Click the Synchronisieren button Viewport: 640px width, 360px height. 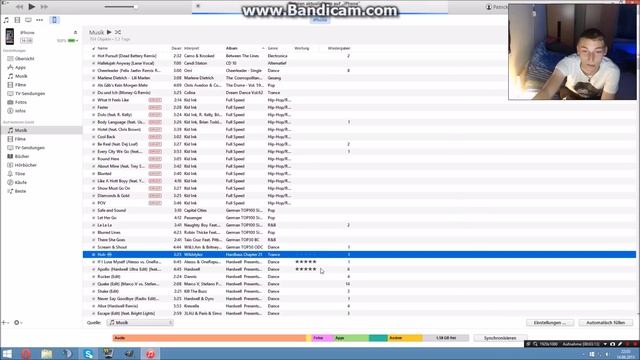point(500,338)
